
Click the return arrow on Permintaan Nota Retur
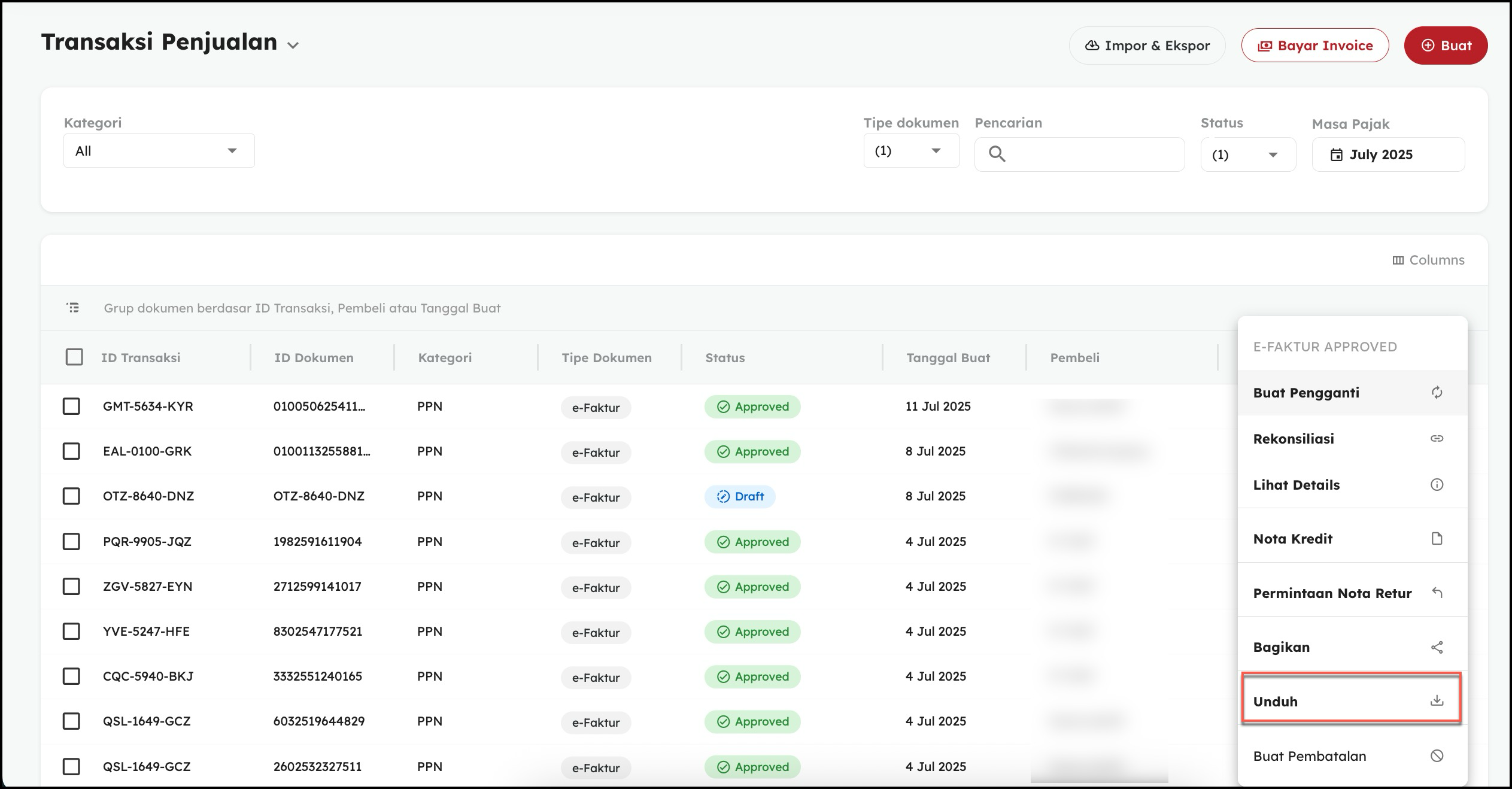point(1437,593)
